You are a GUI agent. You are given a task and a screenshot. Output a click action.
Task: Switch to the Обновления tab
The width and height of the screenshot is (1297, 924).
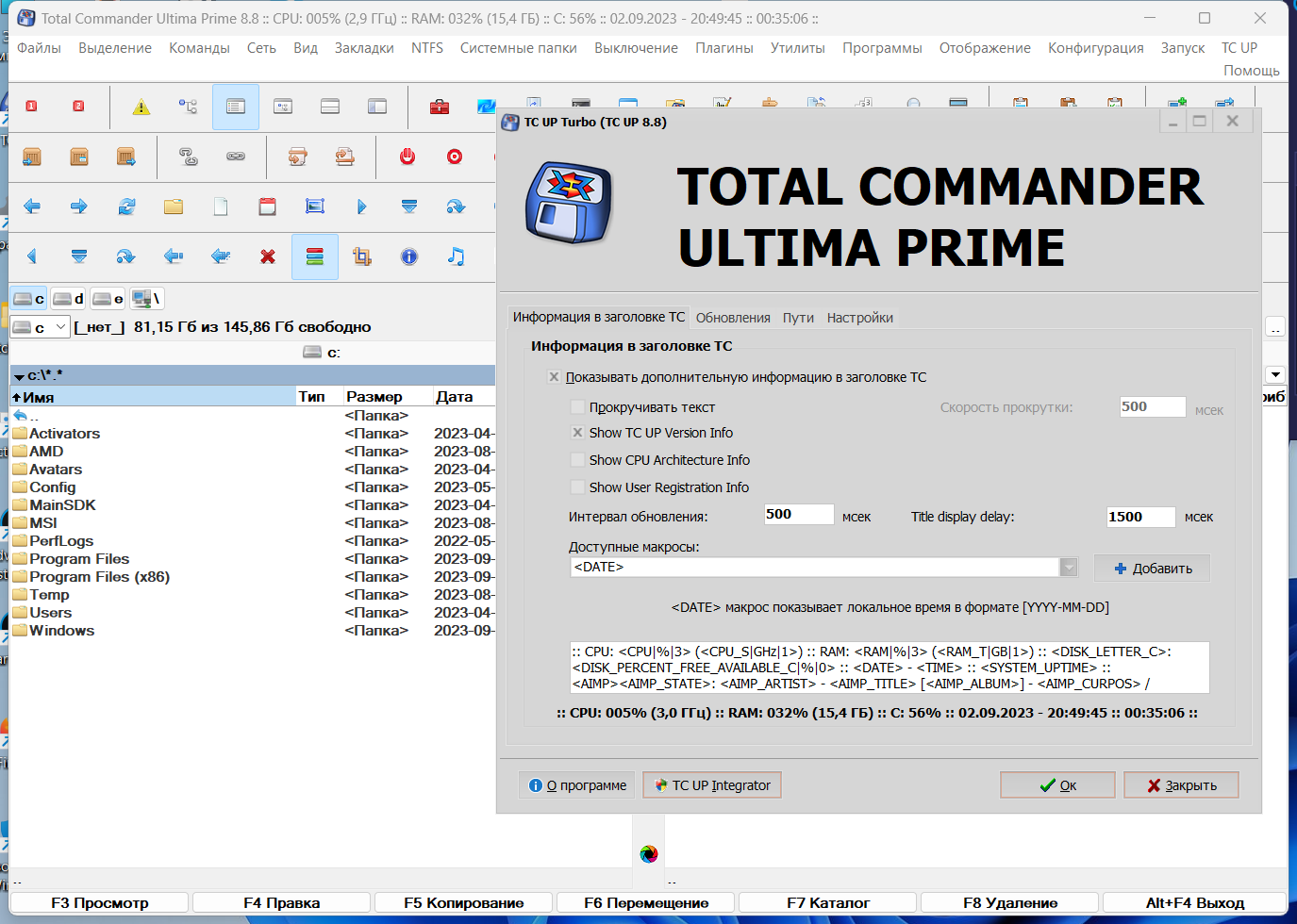click(x=733, y=318)
